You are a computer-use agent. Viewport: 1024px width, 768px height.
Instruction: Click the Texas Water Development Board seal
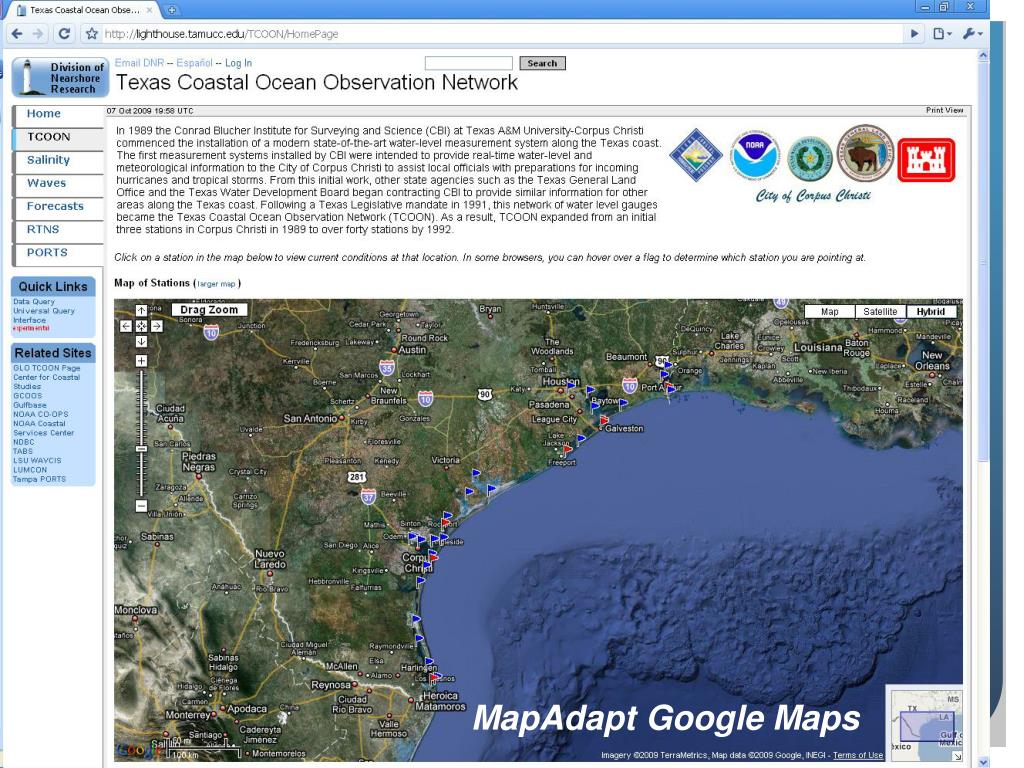pos(810,159)
